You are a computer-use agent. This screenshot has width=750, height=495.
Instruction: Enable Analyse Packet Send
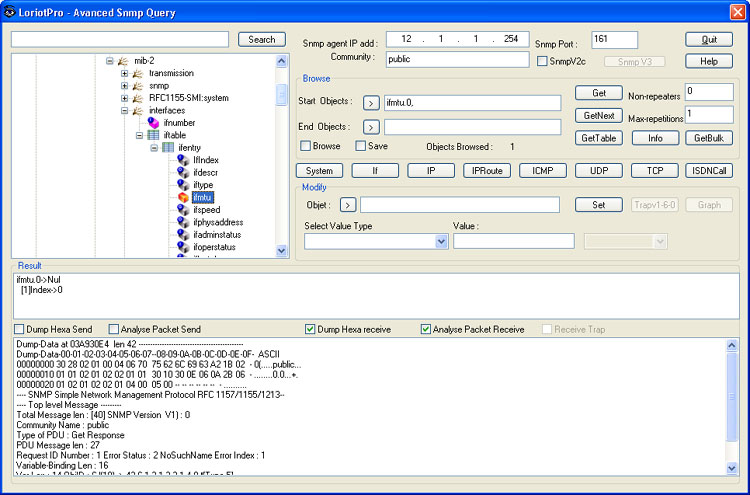113,329
